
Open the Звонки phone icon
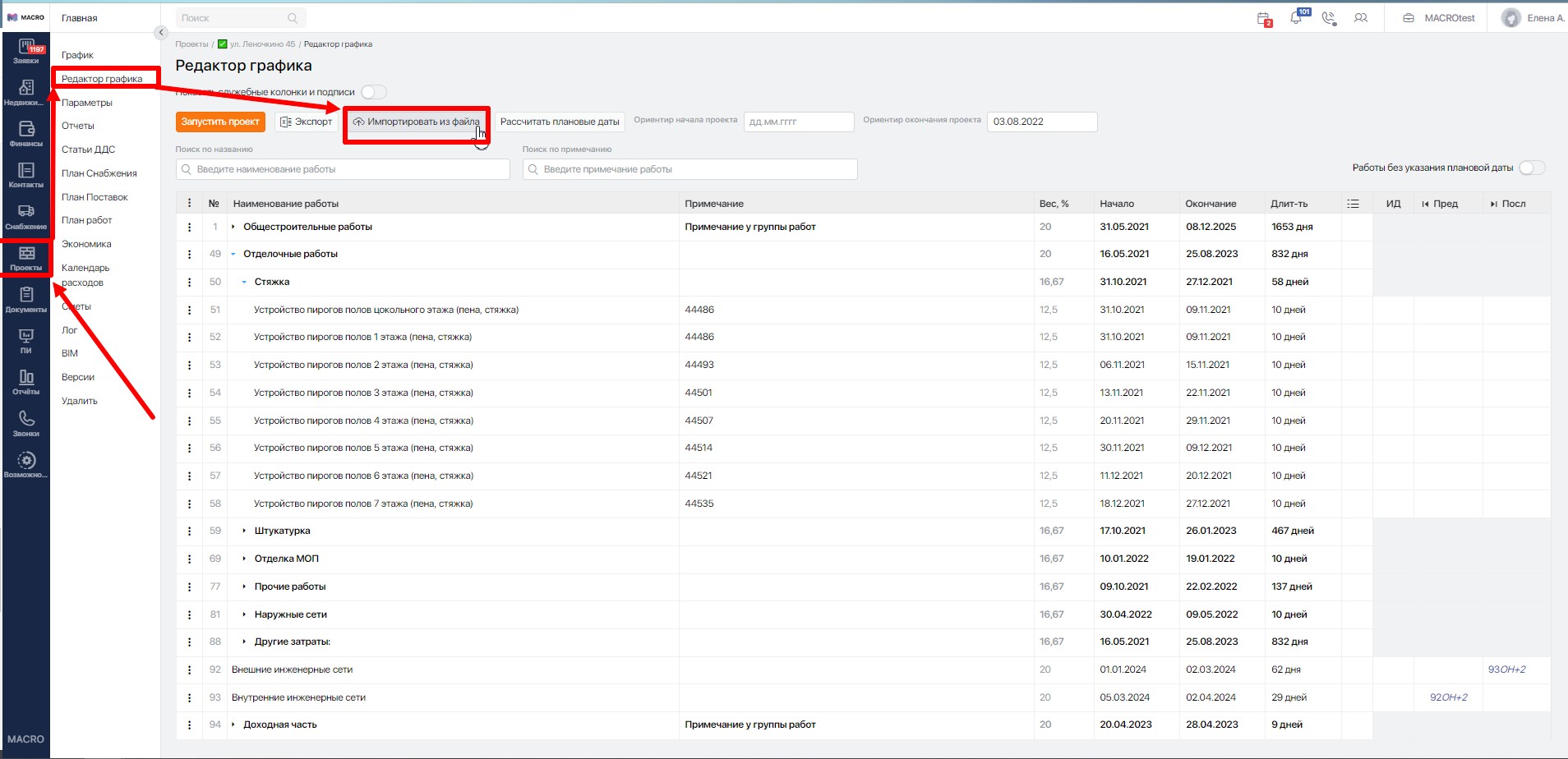tap(26, 422)
